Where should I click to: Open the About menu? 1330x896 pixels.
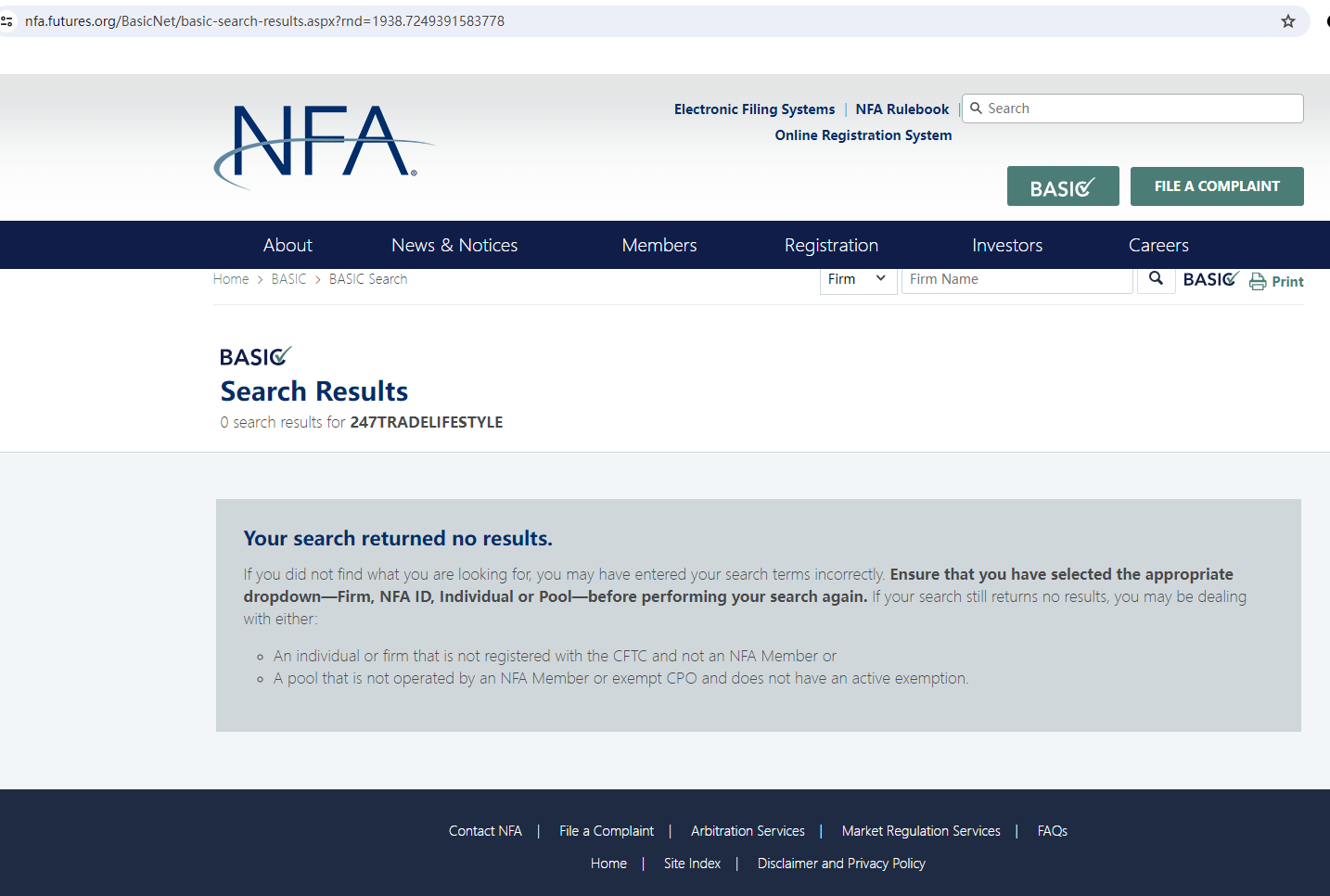click(288, 245)
